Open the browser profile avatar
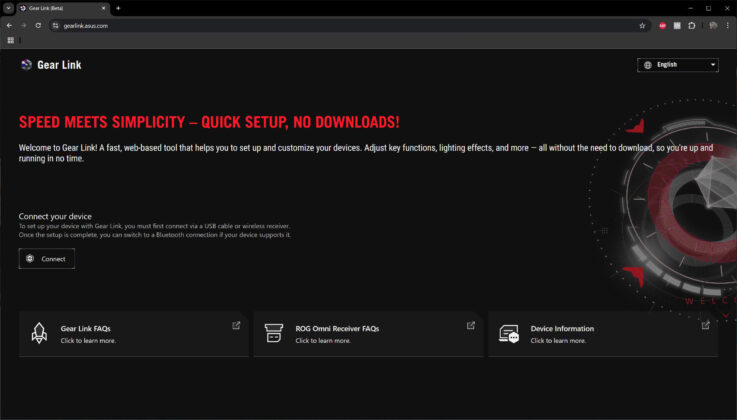 tap(713, 25)
